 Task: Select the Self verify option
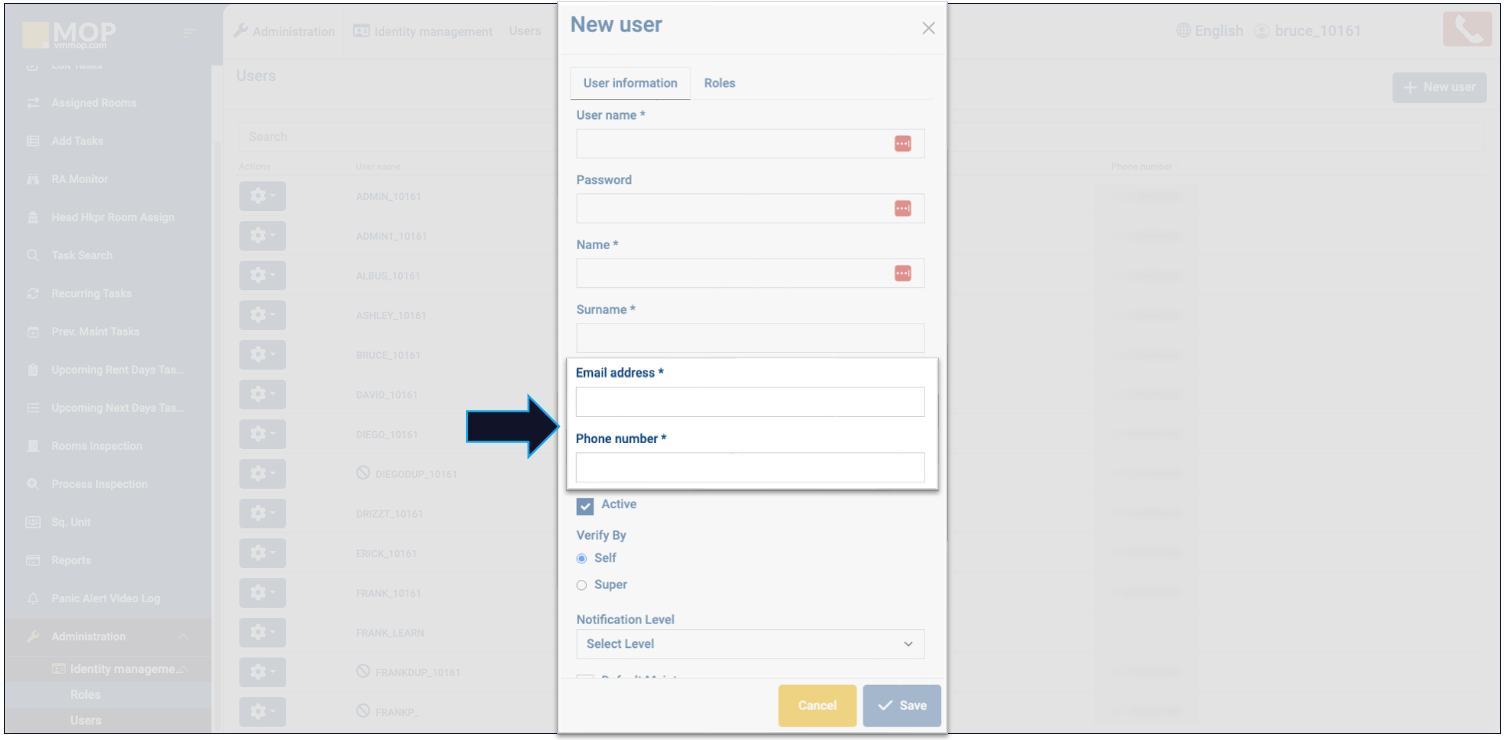[582, 559]
